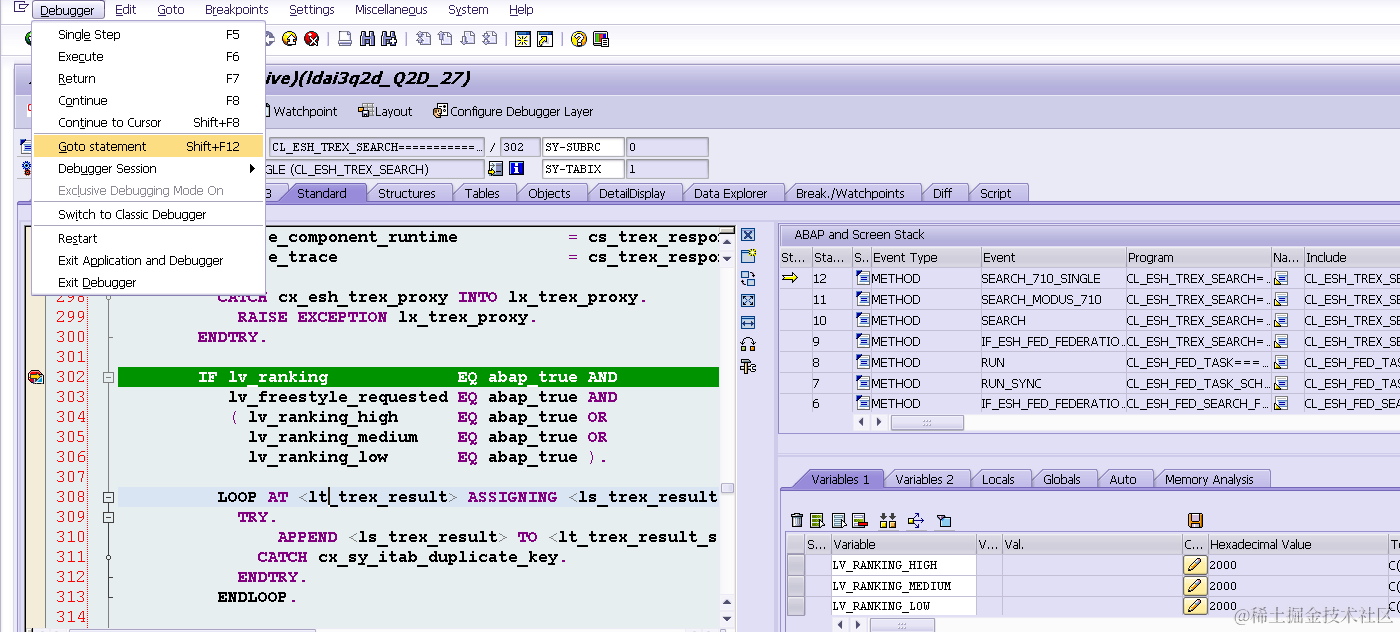Click the pencil icon for LV_RANKING_LOW
This screenshot has height=632, width=1400.
click(1194, 606)
